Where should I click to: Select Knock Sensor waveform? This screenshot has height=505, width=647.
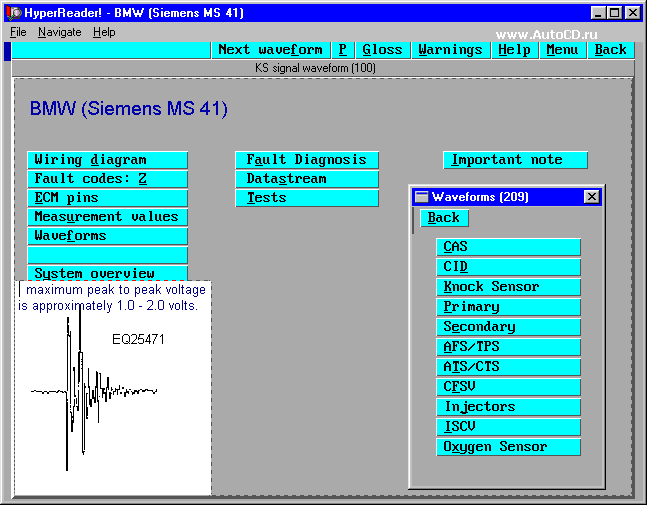508,287
